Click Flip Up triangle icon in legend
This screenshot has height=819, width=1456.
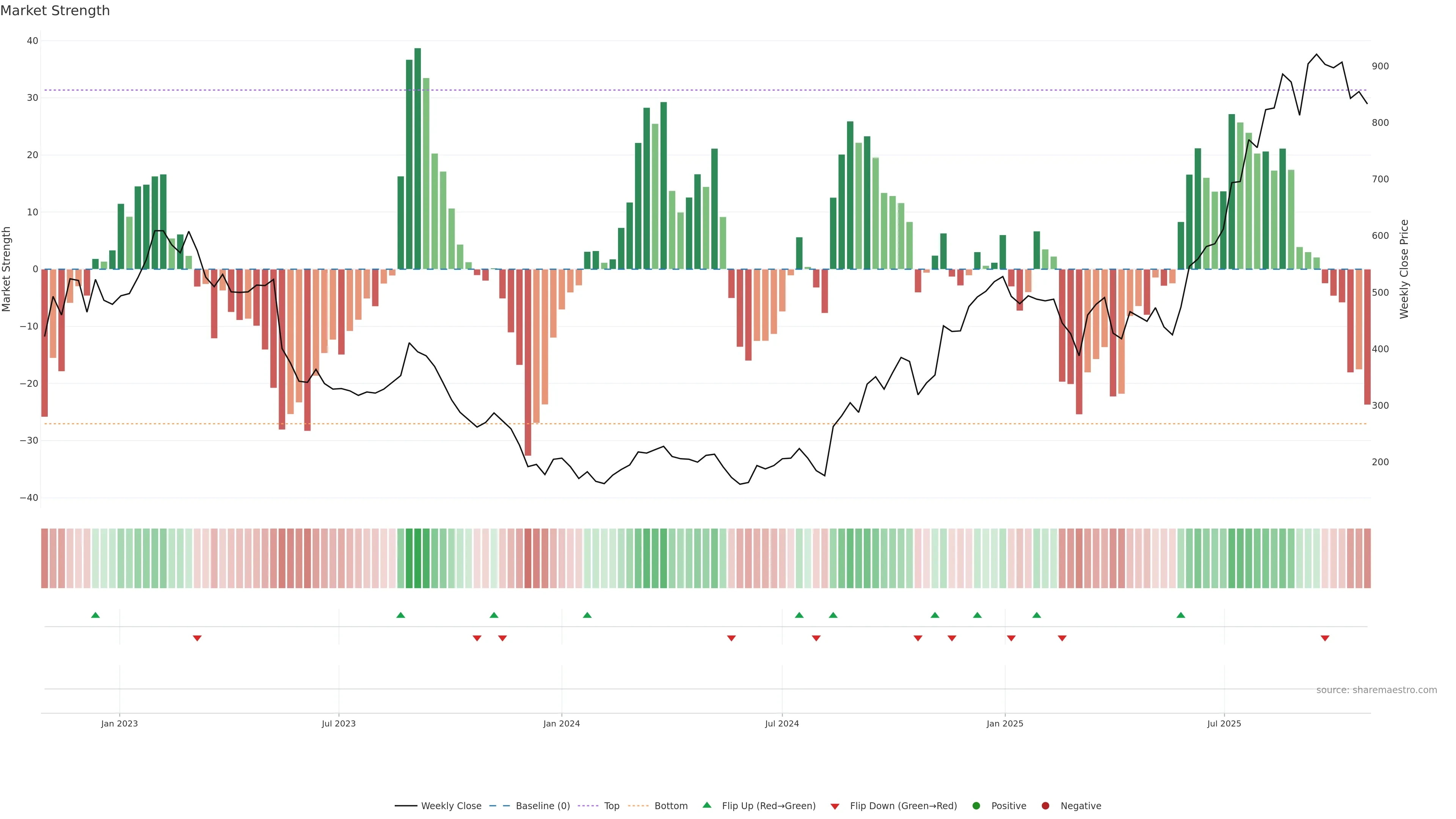pos(706,805)
